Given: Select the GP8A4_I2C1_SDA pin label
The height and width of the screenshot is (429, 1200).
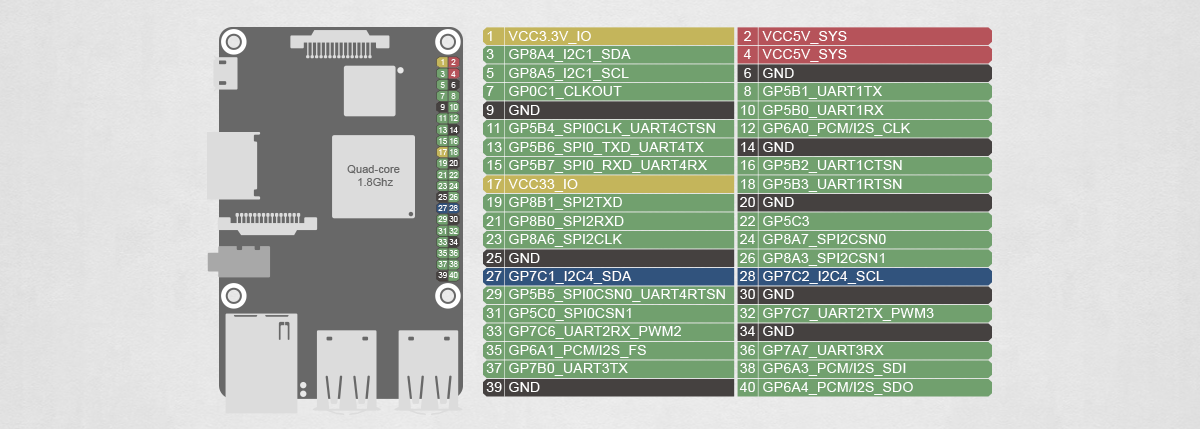Looking at the screenshot, I should (x=609, y=54).
